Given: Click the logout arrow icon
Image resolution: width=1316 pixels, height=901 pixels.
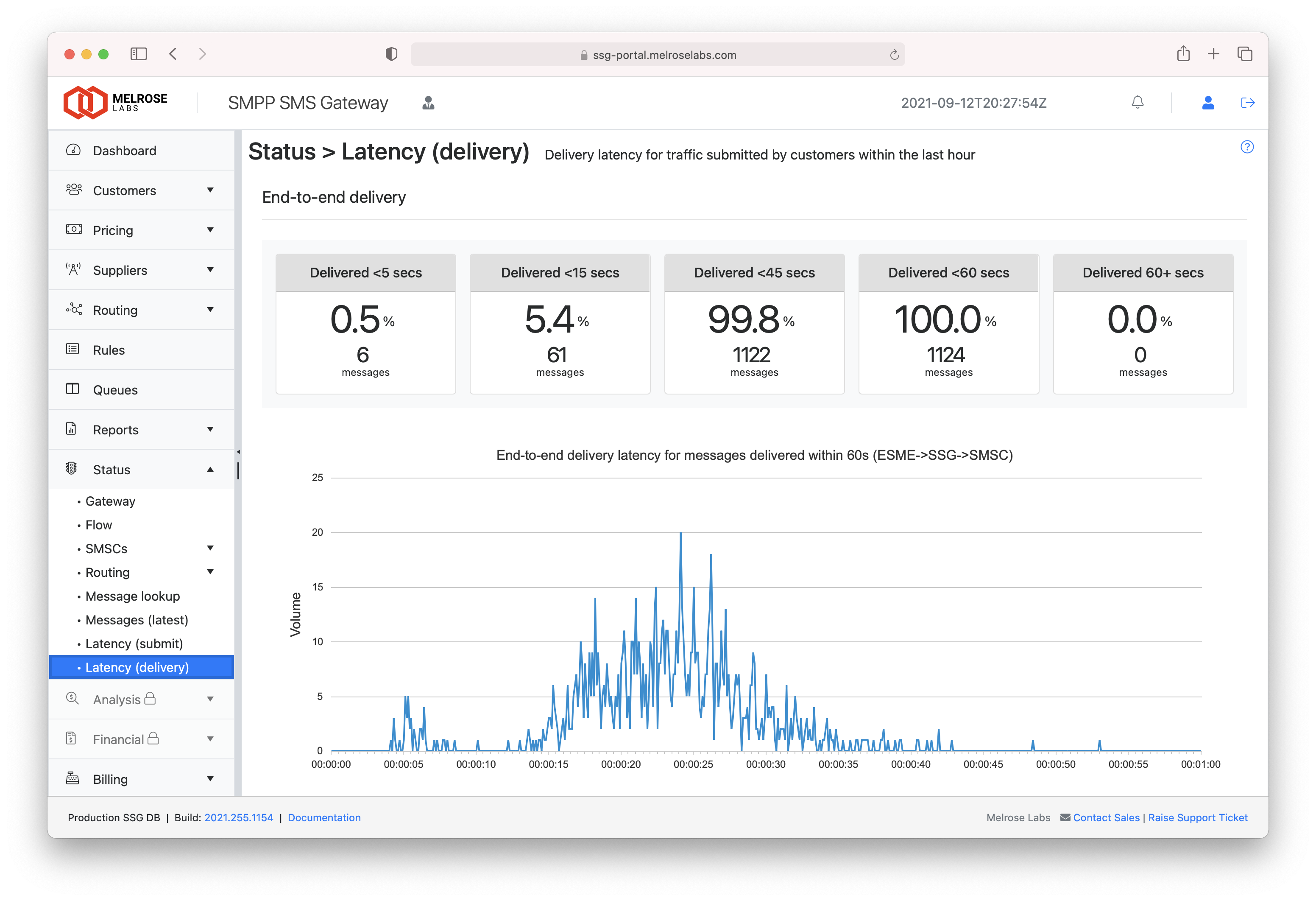Looking at the screenshot, I should click(1247, 103).
